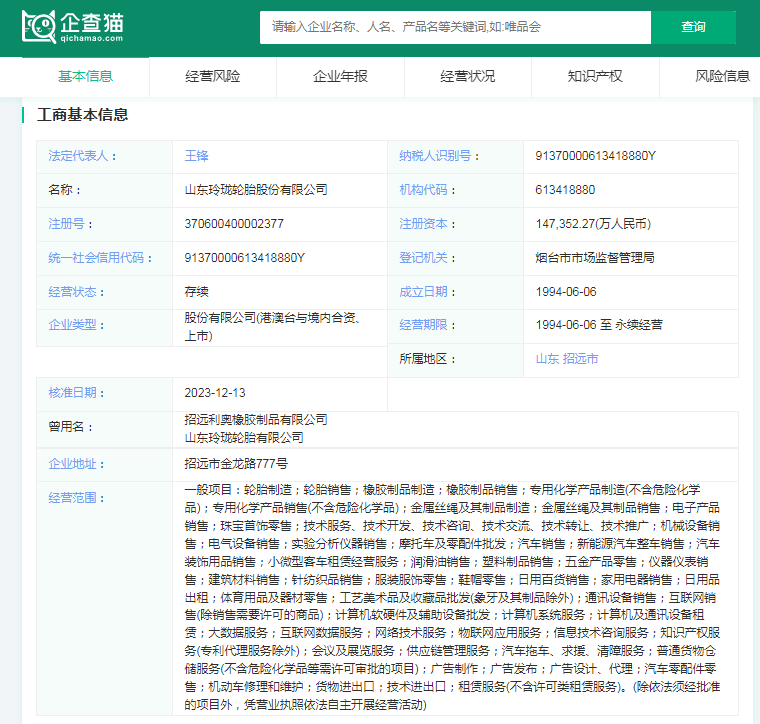
Task: Click the 工商基本信息 section heading
Action: click(x=83, y=115)
